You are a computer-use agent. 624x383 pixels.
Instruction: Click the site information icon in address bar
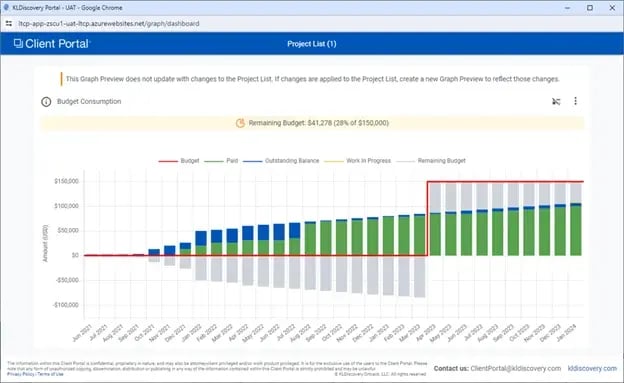point(9,24)
